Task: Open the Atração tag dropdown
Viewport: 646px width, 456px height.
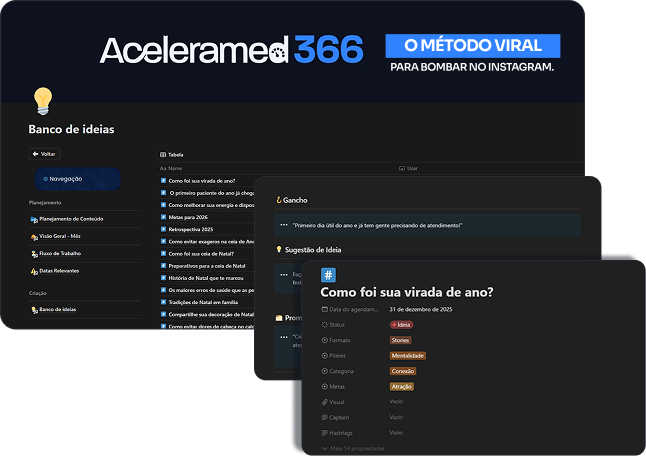Action: 402,387
